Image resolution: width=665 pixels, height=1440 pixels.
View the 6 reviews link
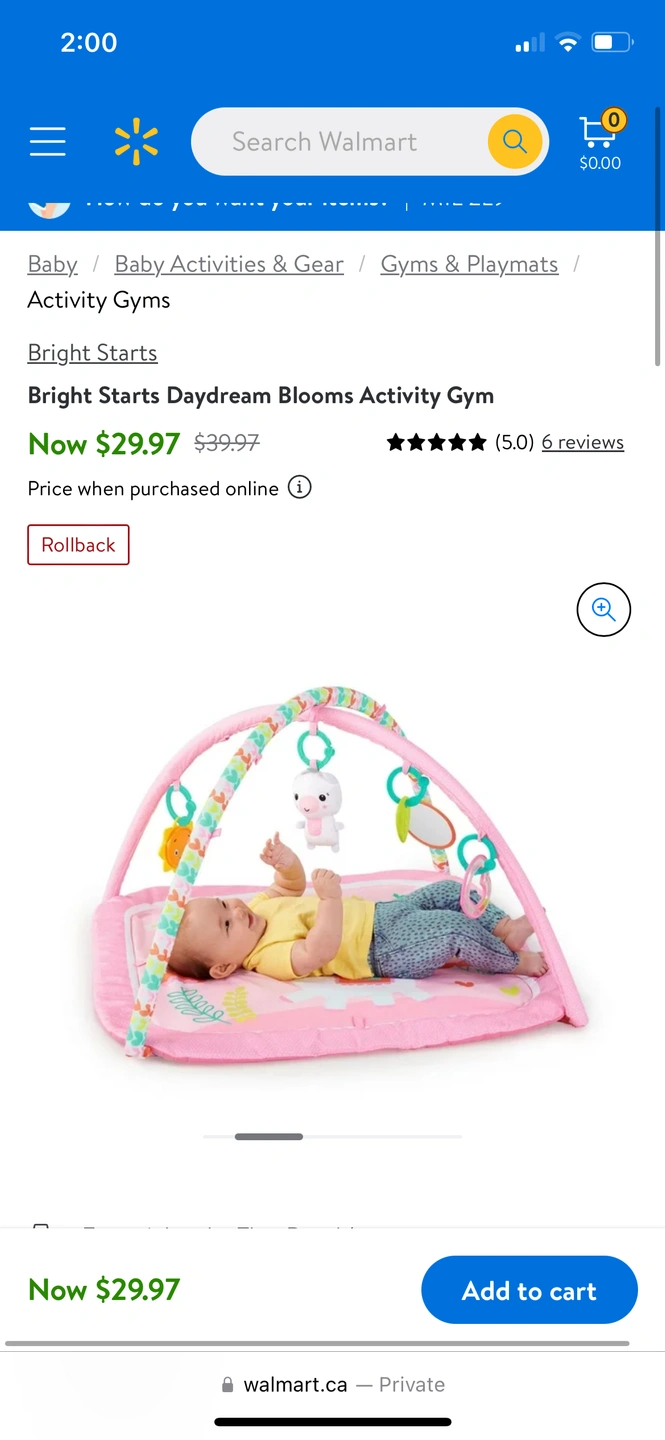[x=583, y=442]
